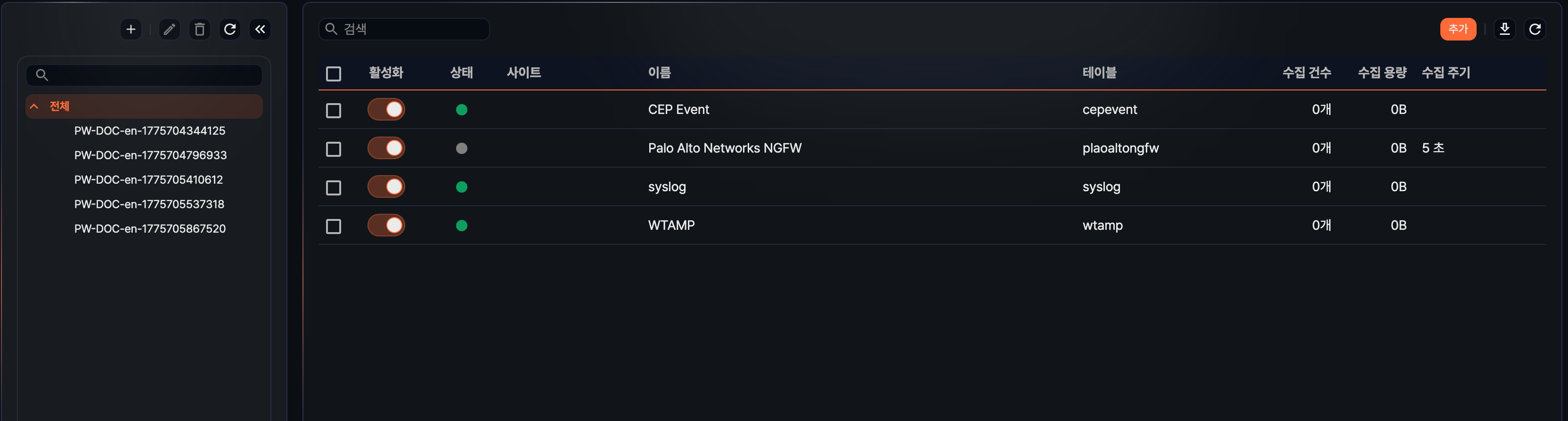Sort by the 이름 column header
Screen dimensions: 1568x421
[x=659, y=73]
